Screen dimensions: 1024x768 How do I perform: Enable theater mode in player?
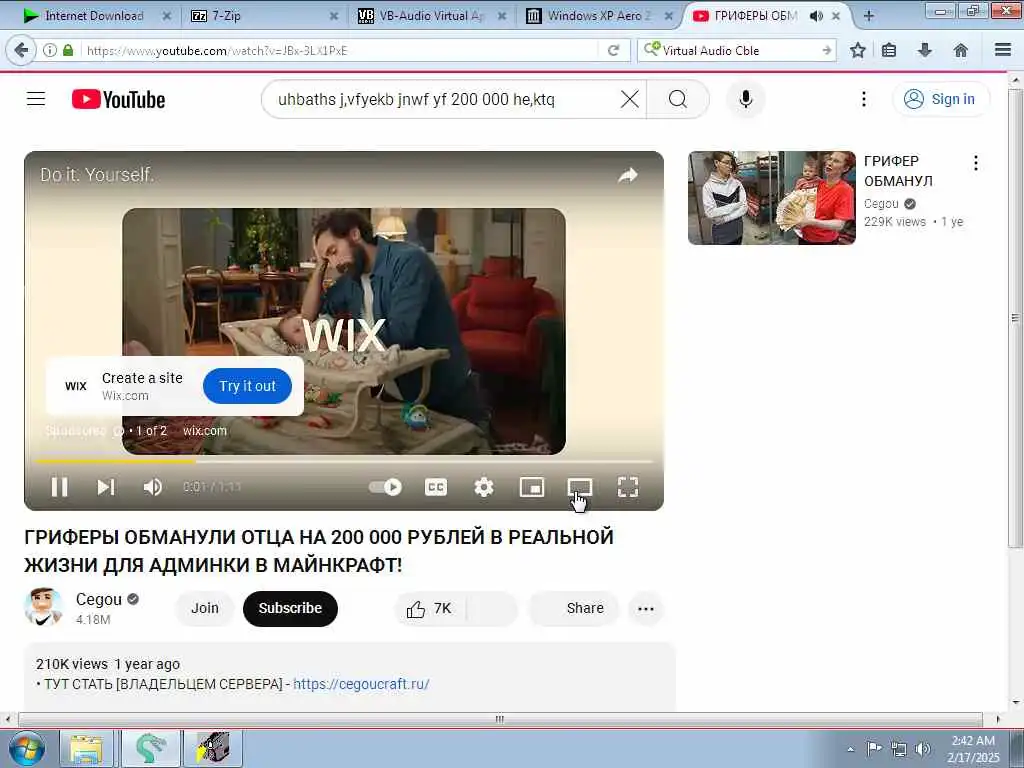[x=579, y=487]
